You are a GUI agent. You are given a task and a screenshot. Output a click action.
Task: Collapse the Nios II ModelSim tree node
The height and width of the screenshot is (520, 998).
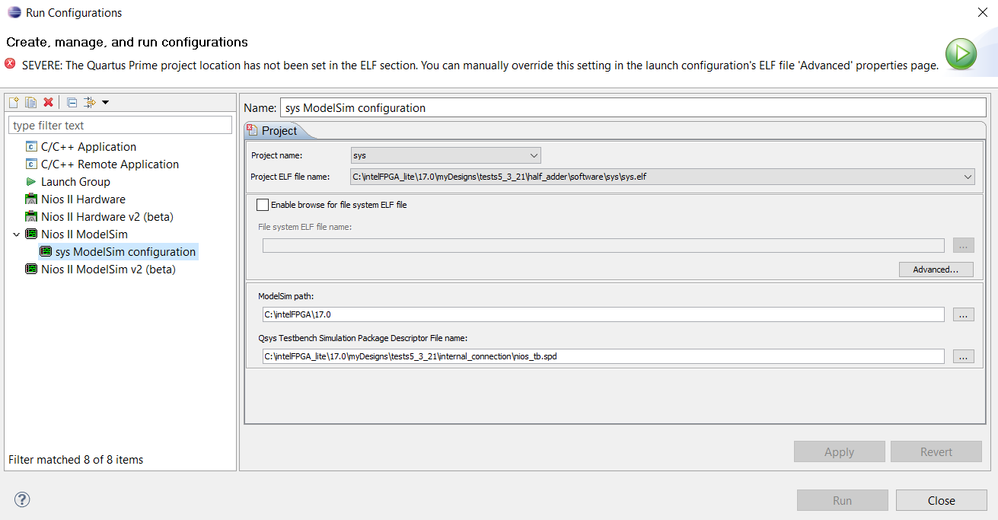click(14, 234)
